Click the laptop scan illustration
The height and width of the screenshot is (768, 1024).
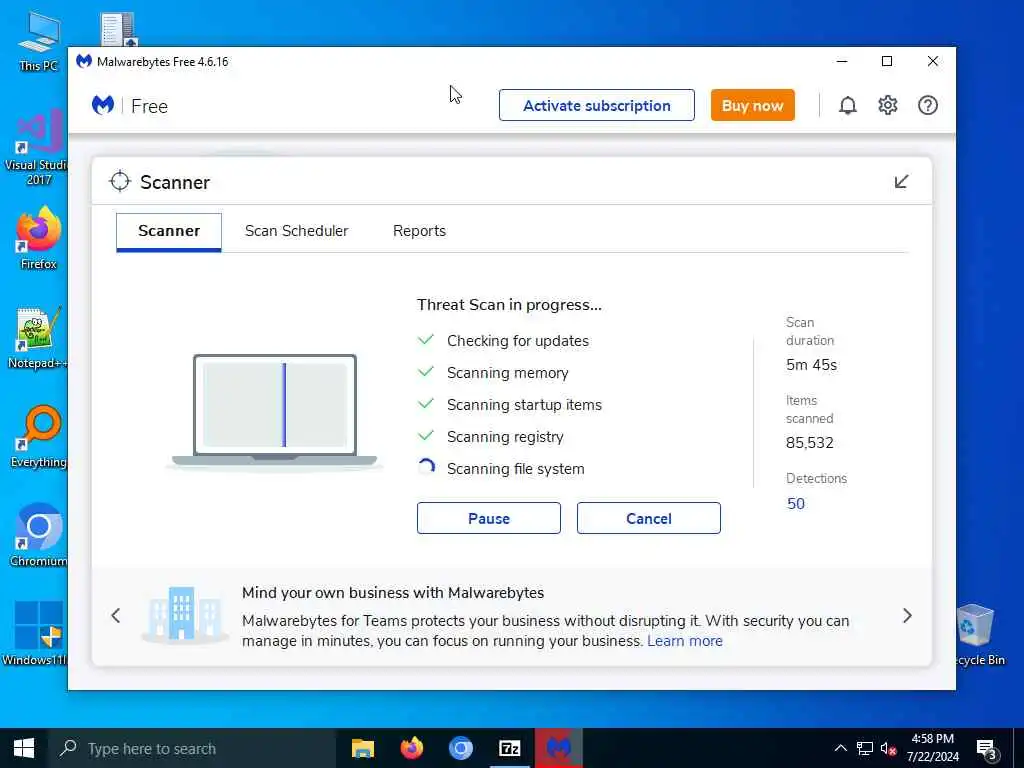coord(275,411)
